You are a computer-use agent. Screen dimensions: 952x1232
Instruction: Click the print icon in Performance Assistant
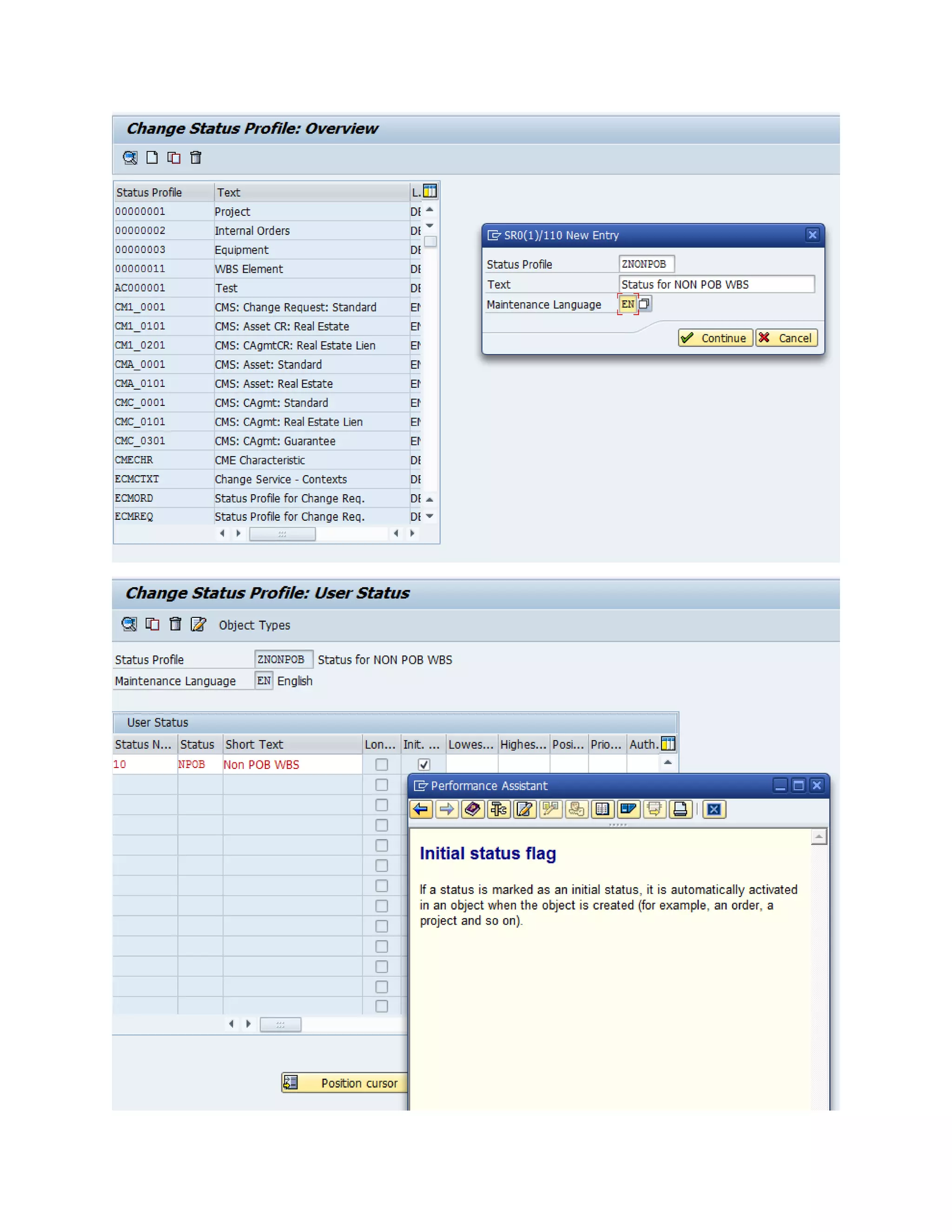coord(680,809)
